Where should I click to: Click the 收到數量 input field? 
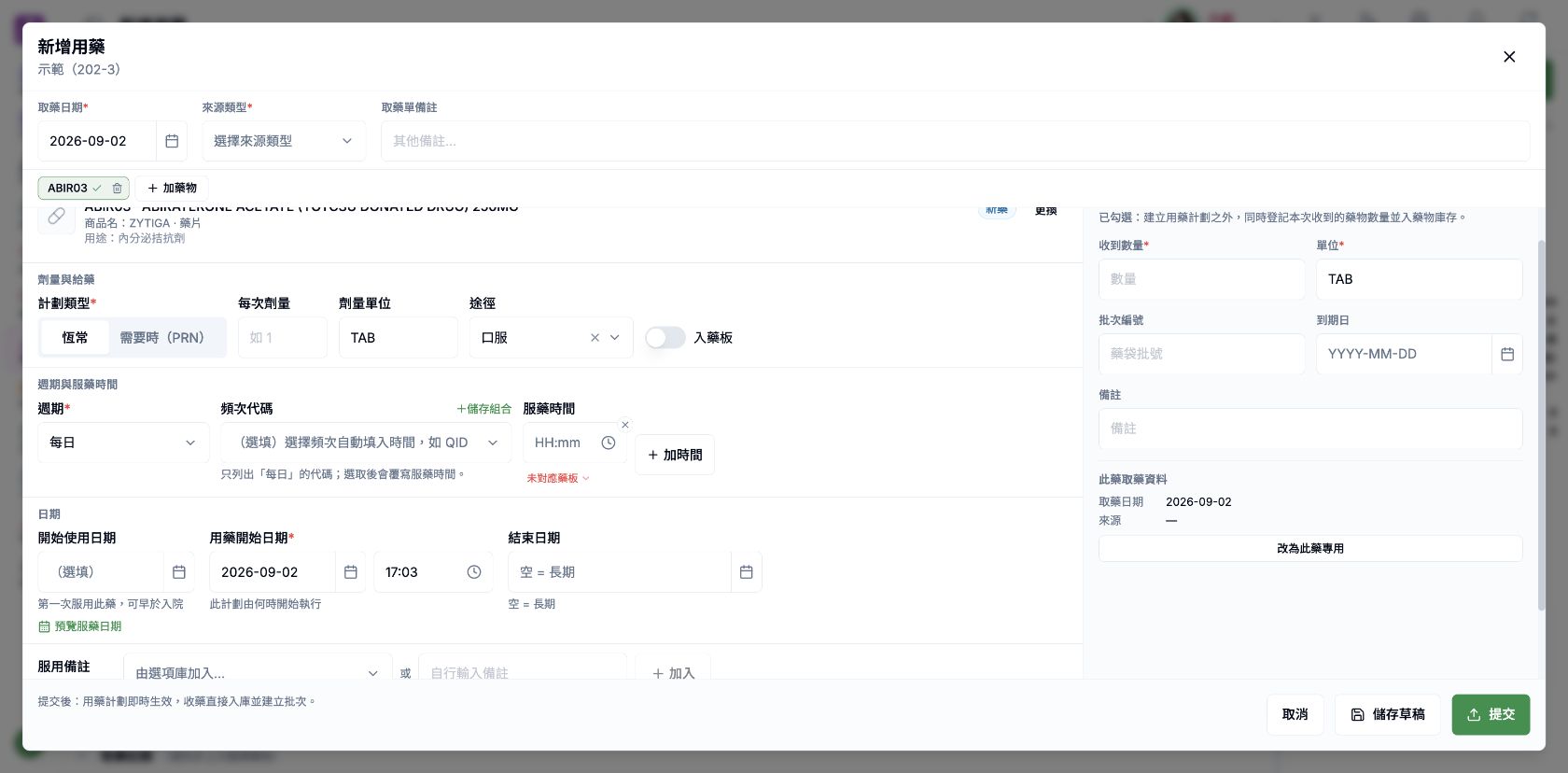pos(1202,279)
